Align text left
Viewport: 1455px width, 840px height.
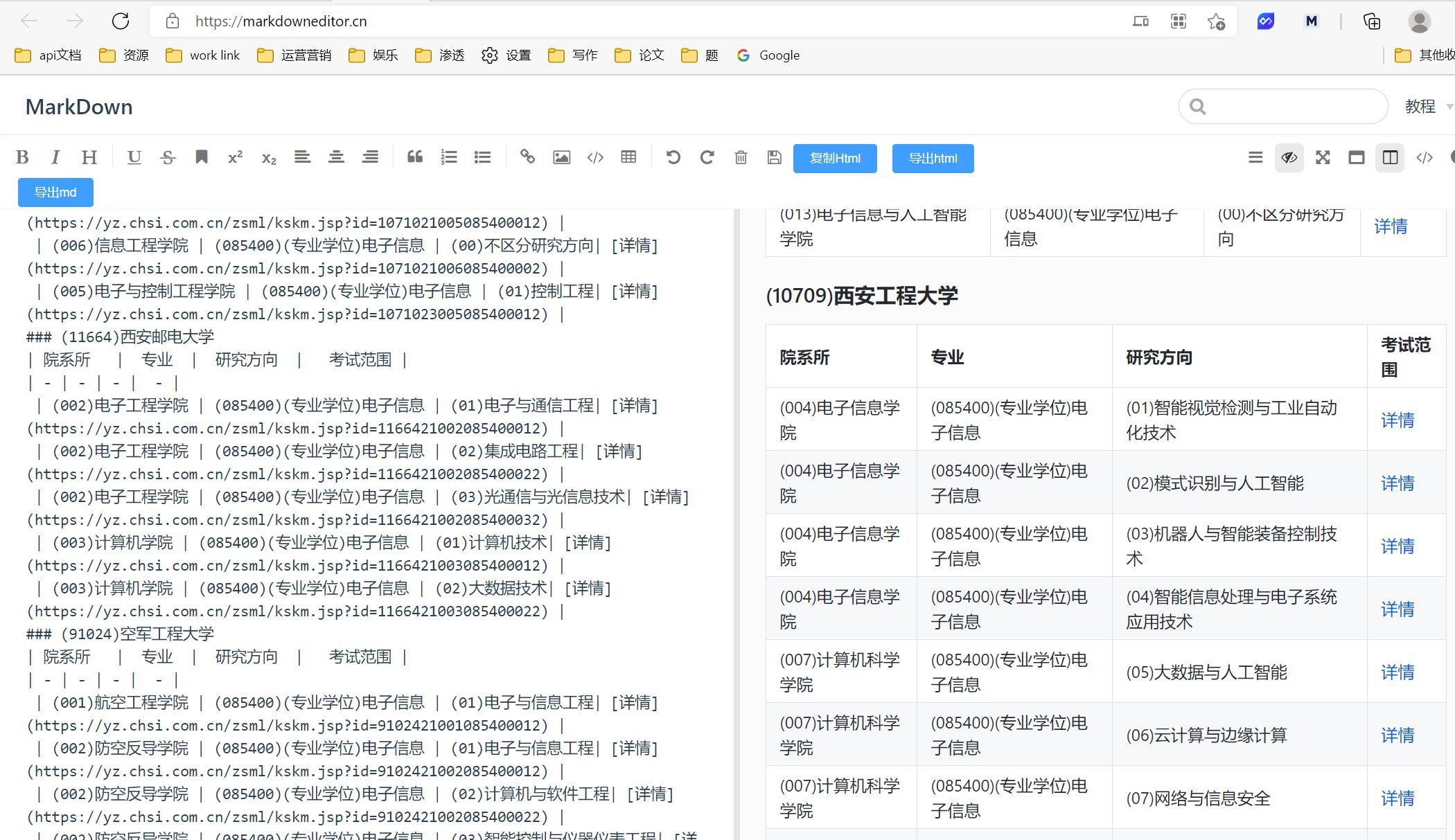[302, 157]
